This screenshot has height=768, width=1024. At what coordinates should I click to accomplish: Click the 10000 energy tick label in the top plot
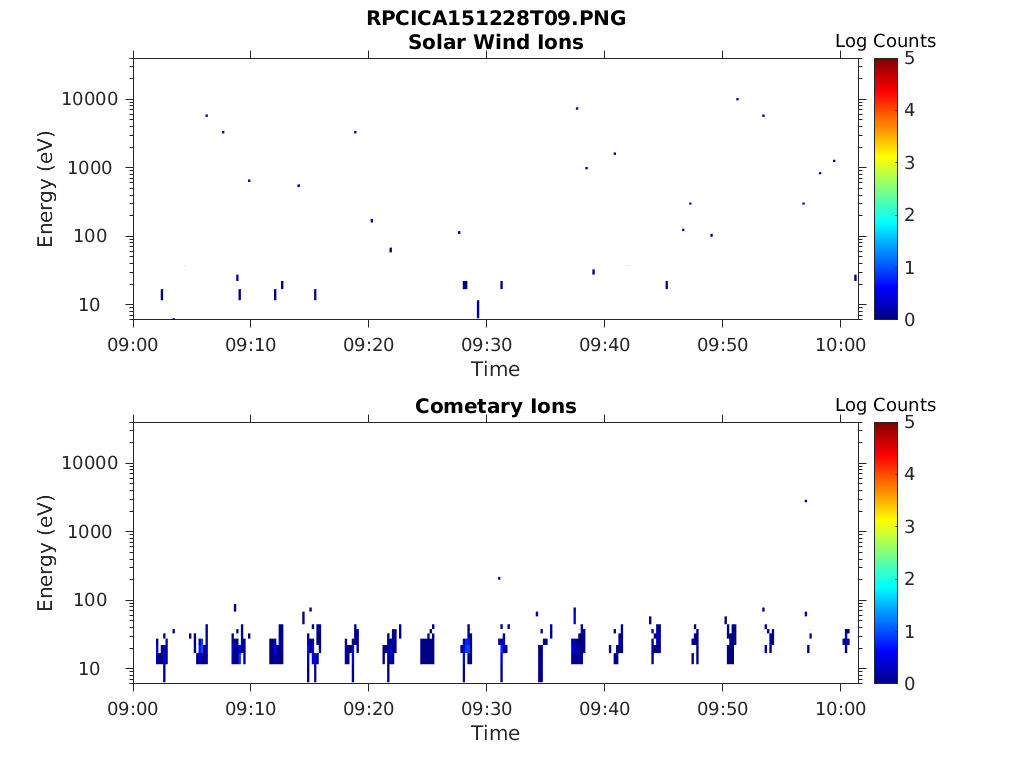(x=89, y=99)
